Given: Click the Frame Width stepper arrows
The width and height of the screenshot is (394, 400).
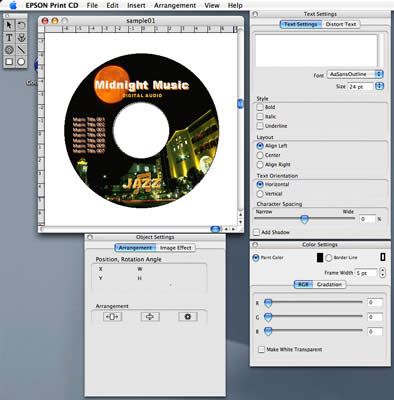Looking at the screenshot, I should click(x=383, y=273).
